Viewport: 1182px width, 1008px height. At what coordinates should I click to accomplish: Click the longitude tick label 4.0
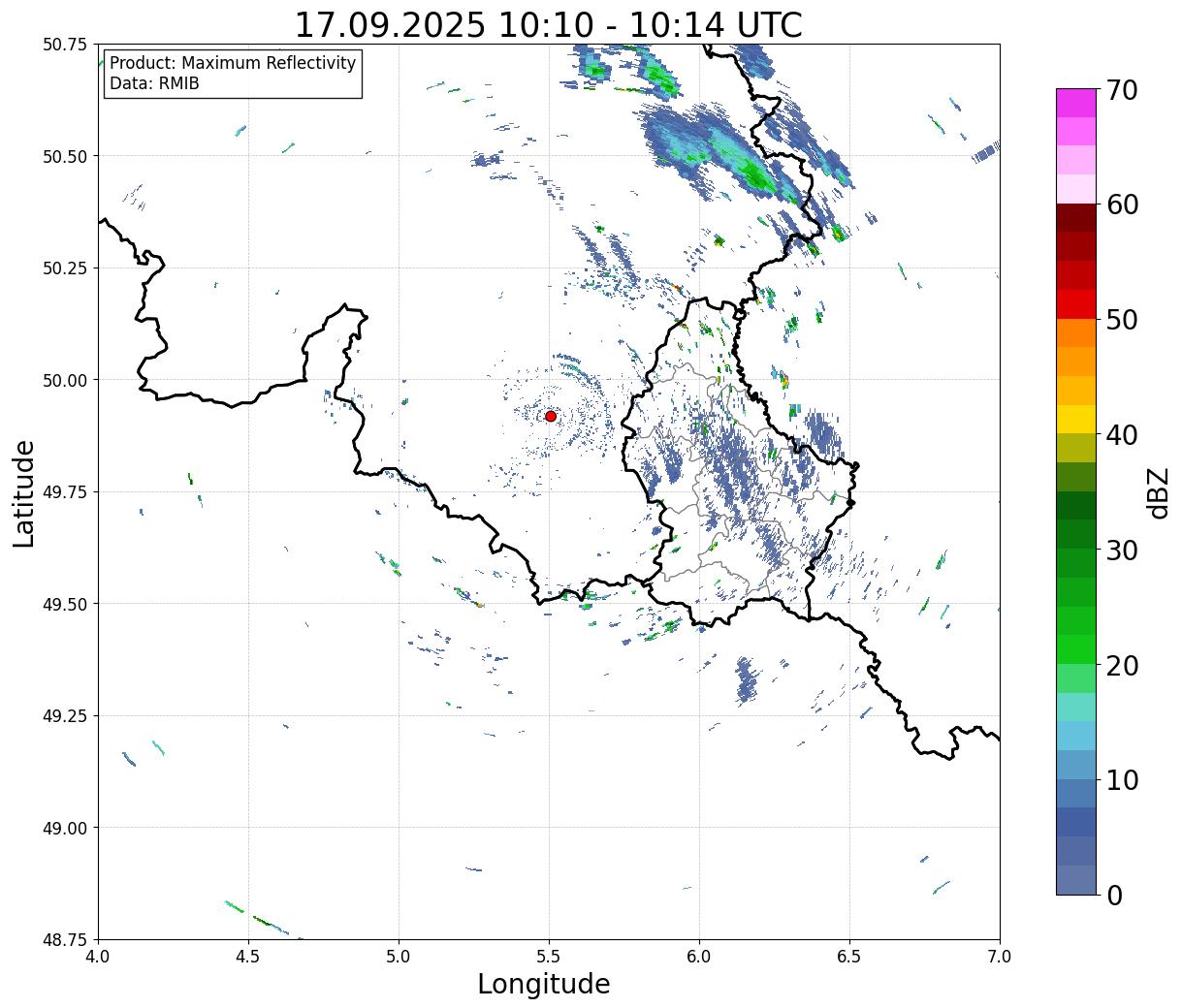pos(98,957)
